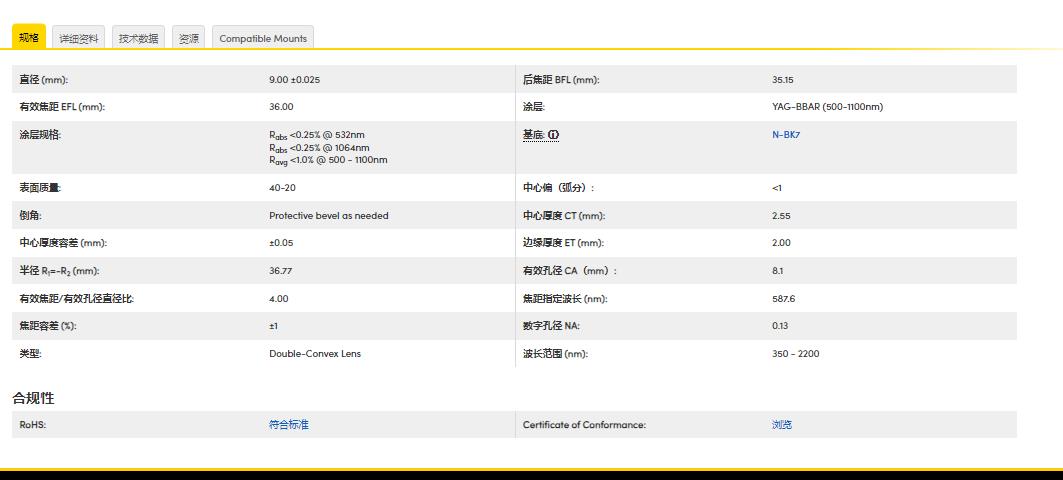Click the 35.15 back focal length value
The height and width of the screenshot is (480, 1063).
tap(782, 80)
